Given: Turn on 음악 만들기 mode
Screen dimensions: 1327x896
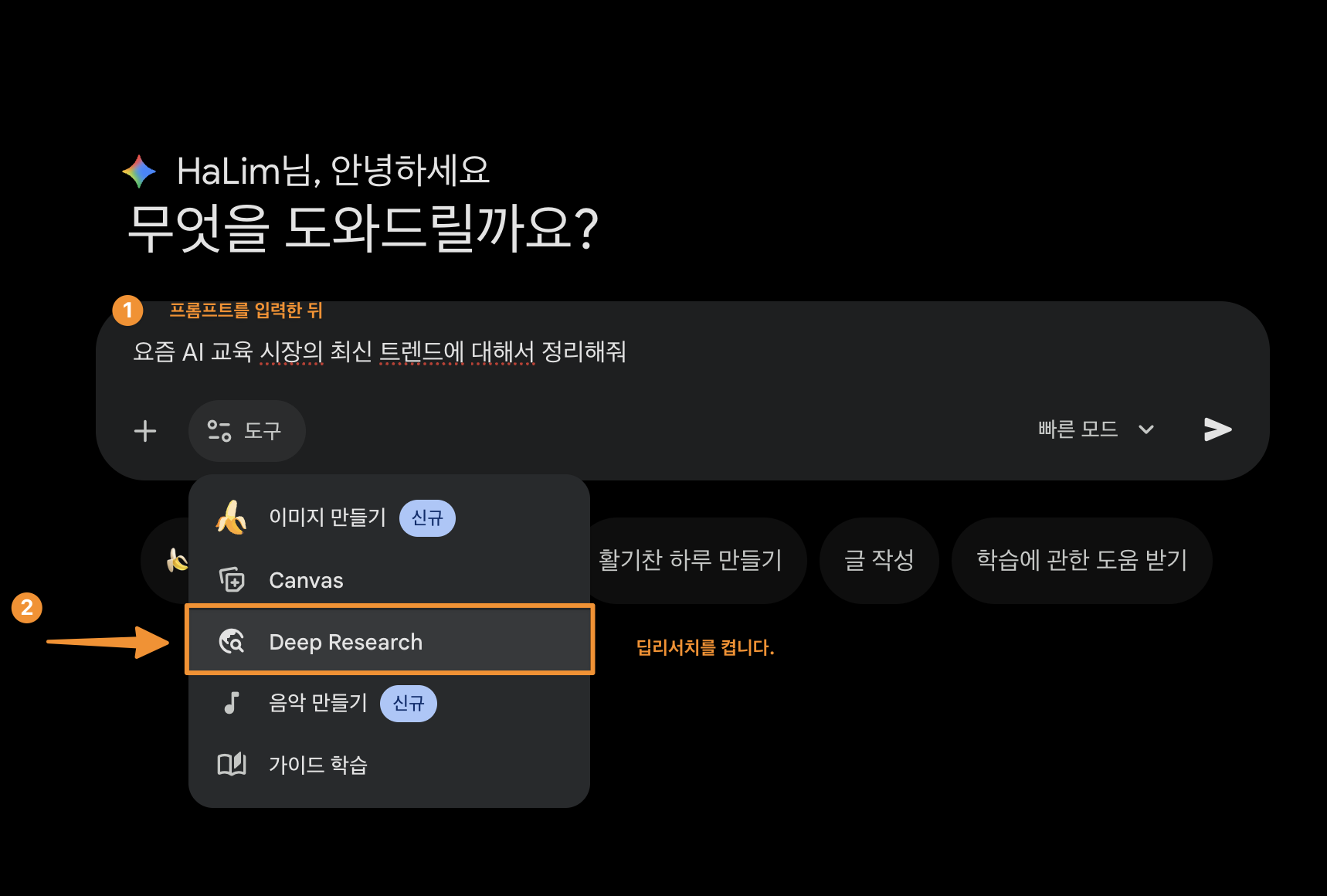Looking at the screenshot, I should (318, 703).
